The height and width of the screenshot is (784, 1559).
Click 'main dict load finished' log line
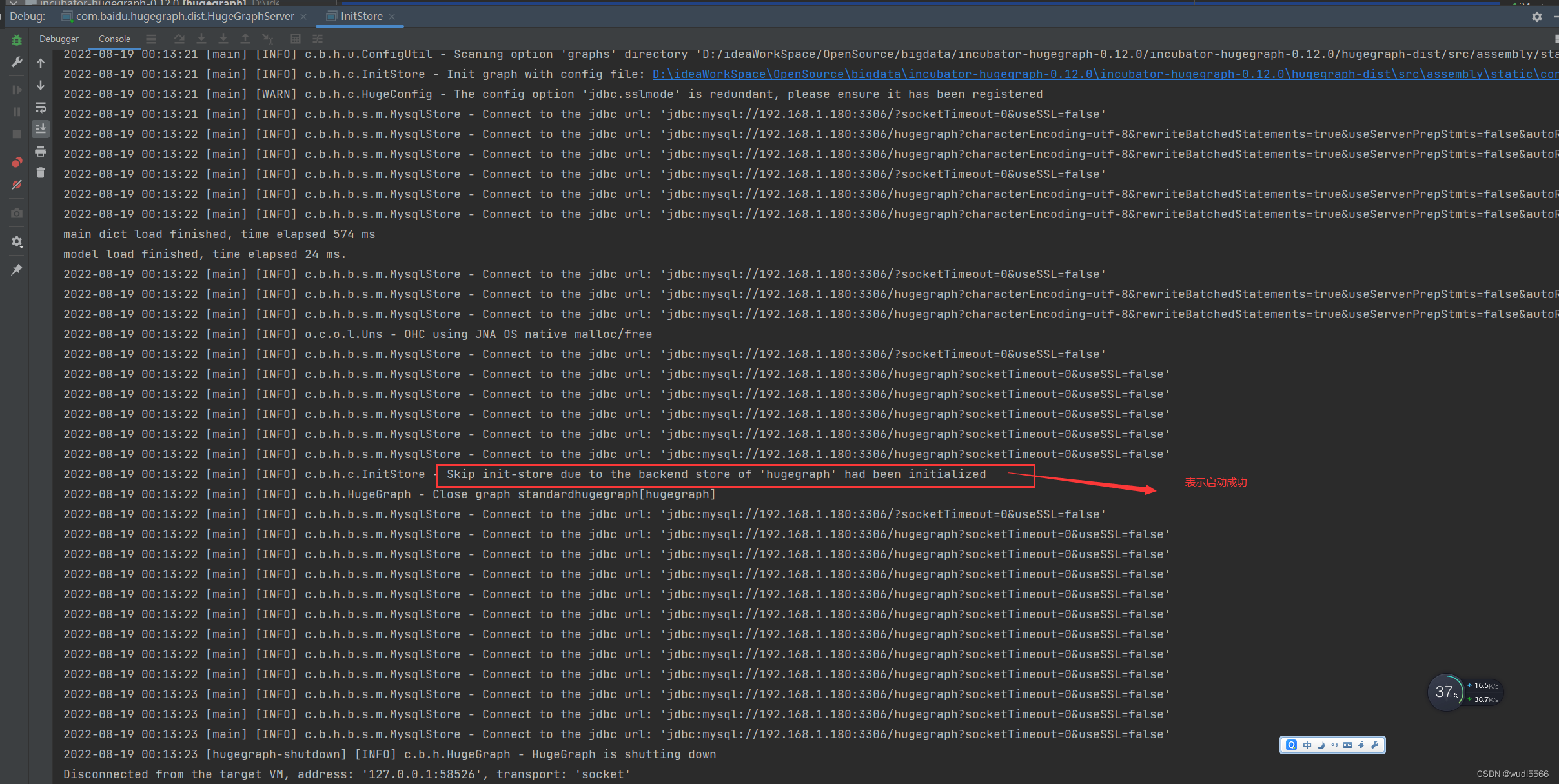219,234
